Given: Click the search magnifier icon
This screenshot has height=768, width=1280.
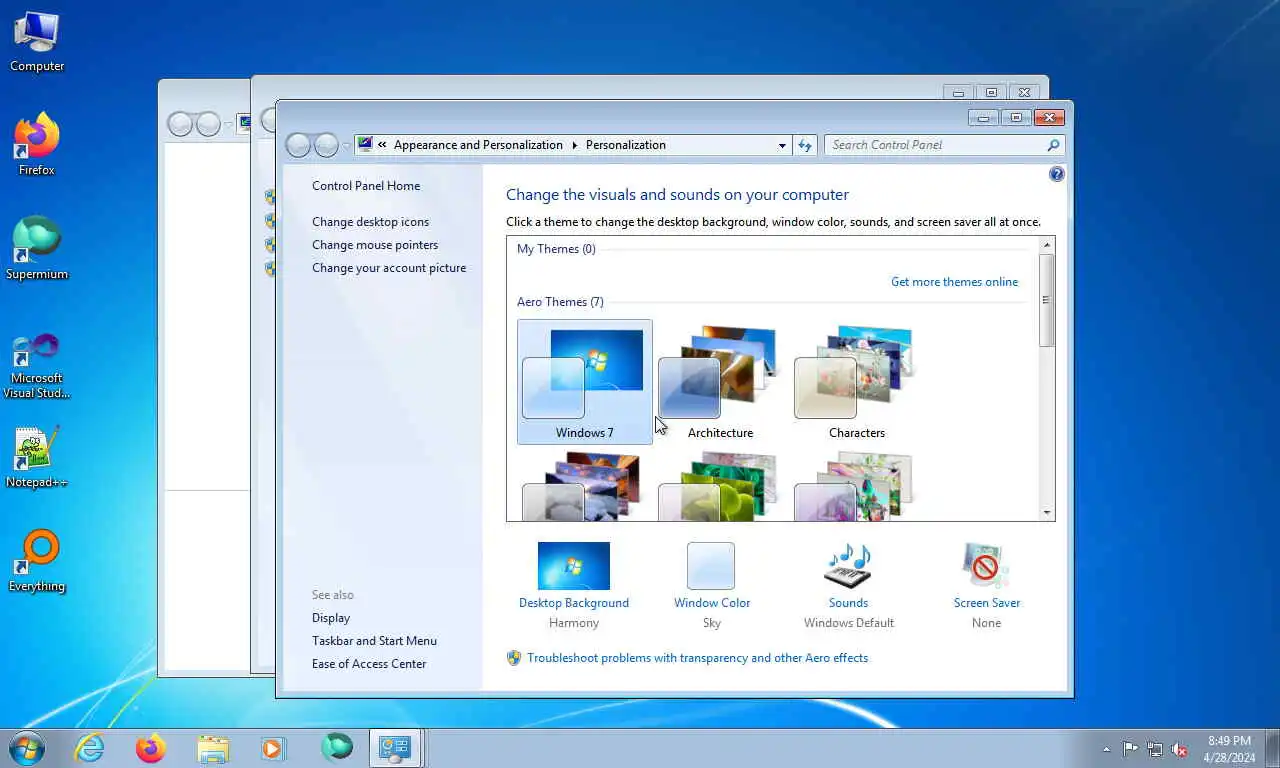Looking at the screenshot, I should point(1053,145).
